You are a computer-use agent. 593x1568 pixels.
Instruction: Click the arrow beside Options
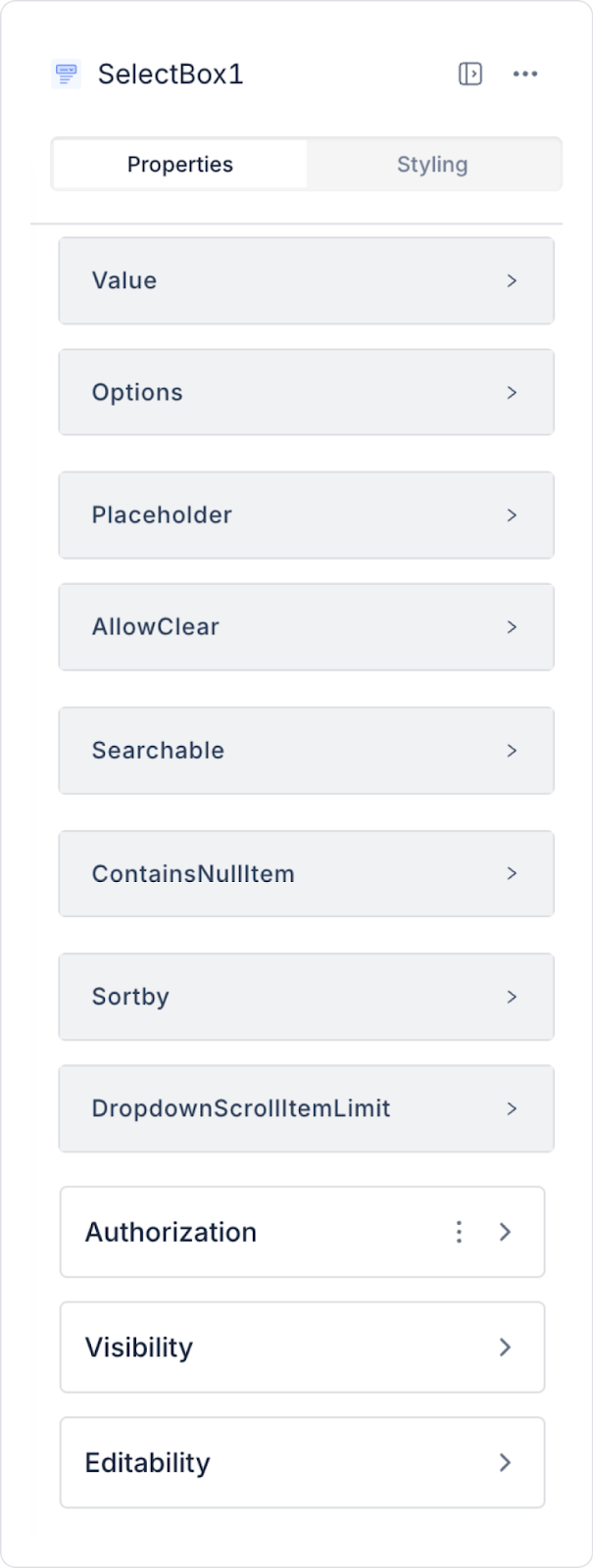click(x=512, y=392)
